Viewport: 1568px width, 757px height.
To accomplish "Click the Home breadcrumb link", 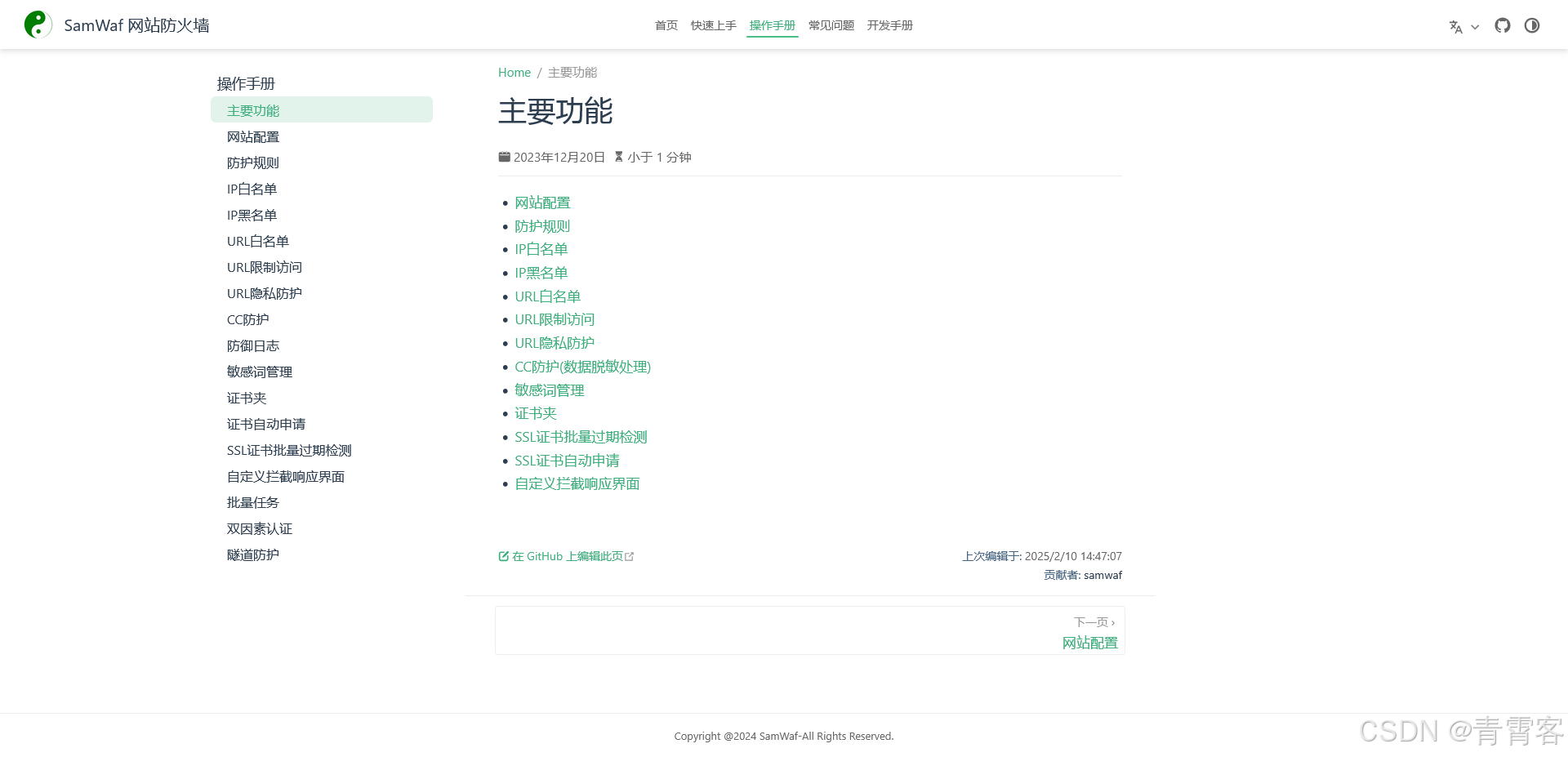I will (514, 73).
